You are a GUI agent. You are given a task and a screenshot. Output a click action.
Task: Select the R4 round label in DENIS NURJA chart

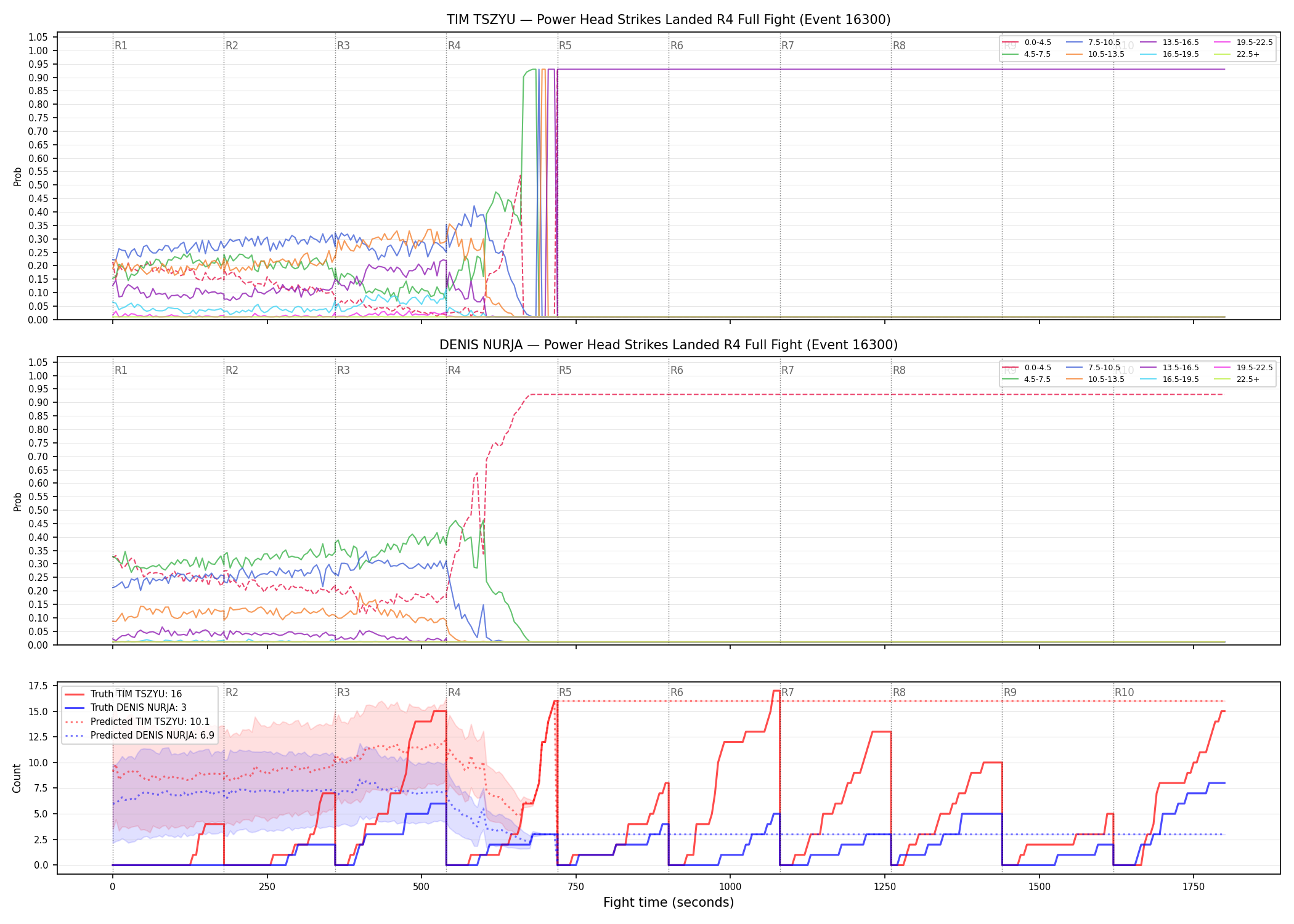454,370
